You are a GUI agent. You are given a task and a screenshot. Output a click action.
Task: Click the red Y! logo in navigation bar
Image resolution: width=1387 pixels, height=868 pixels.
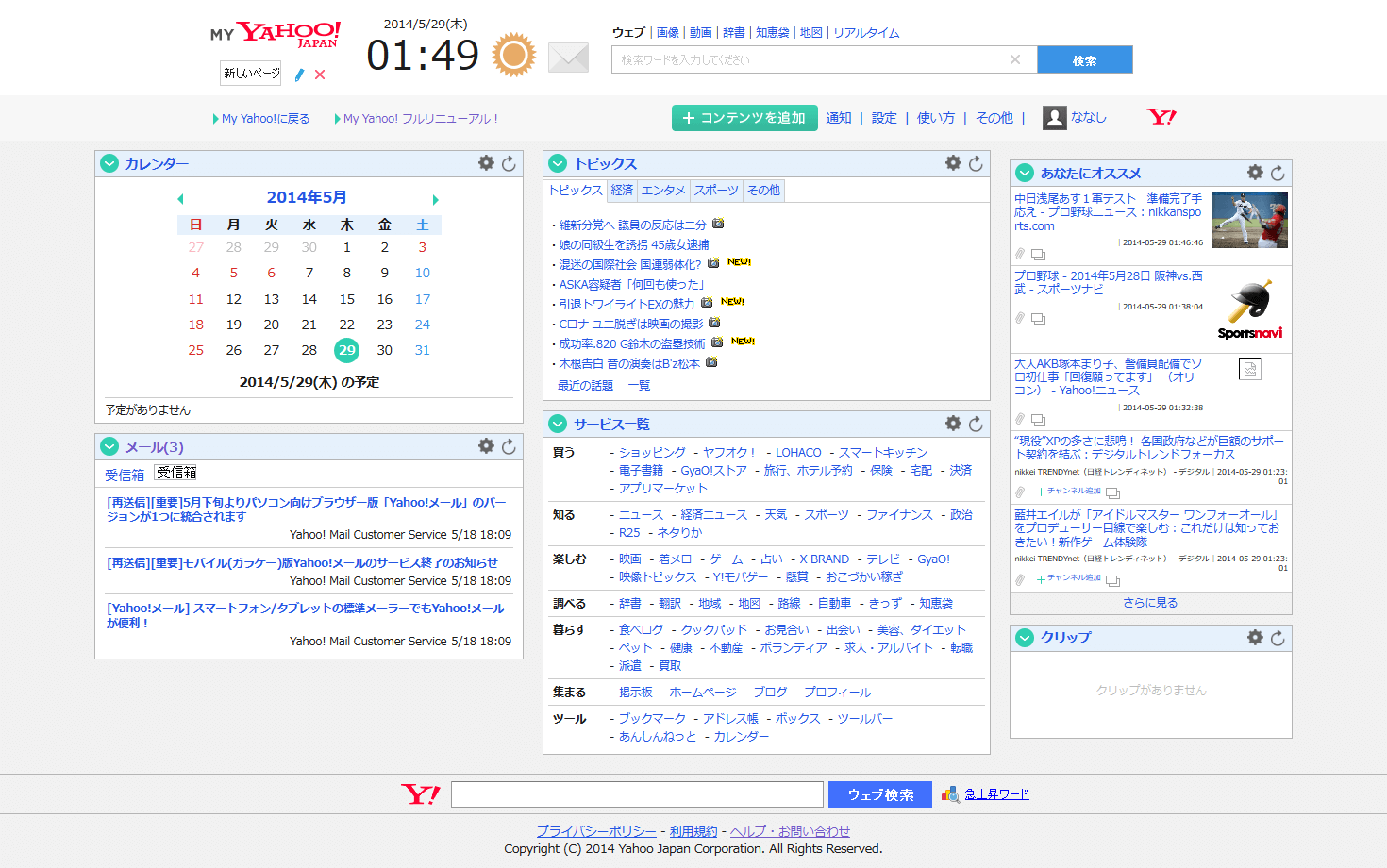point(1161,117)
